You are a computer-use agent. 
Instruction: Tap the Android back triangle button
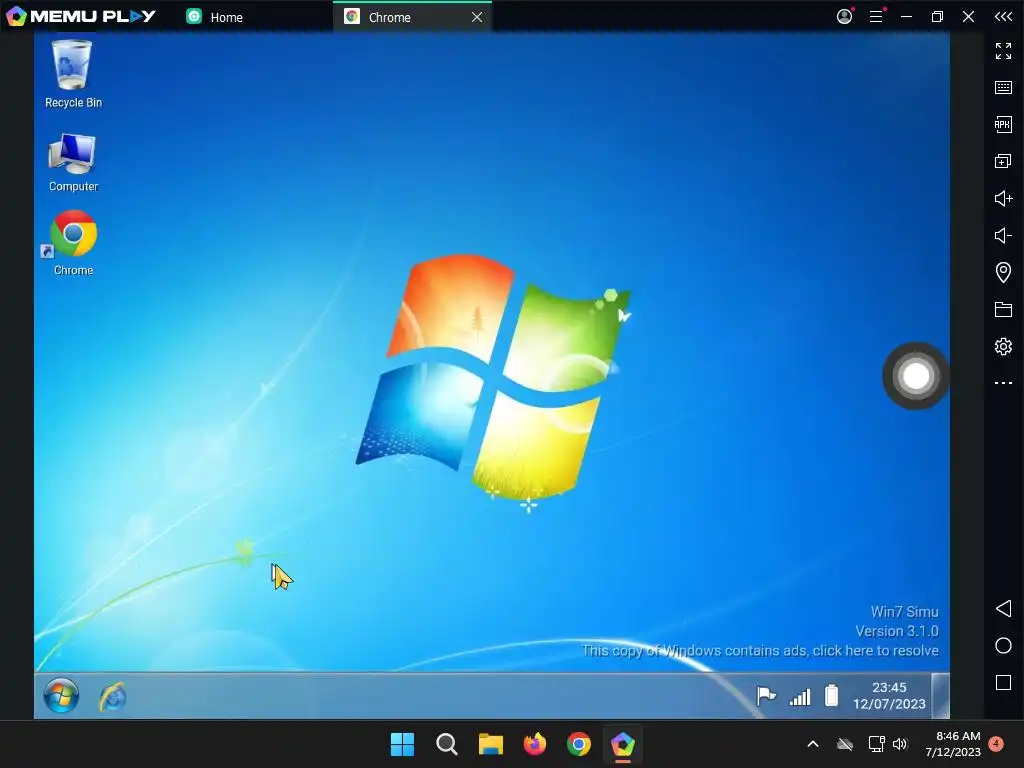pos(1003,609)
